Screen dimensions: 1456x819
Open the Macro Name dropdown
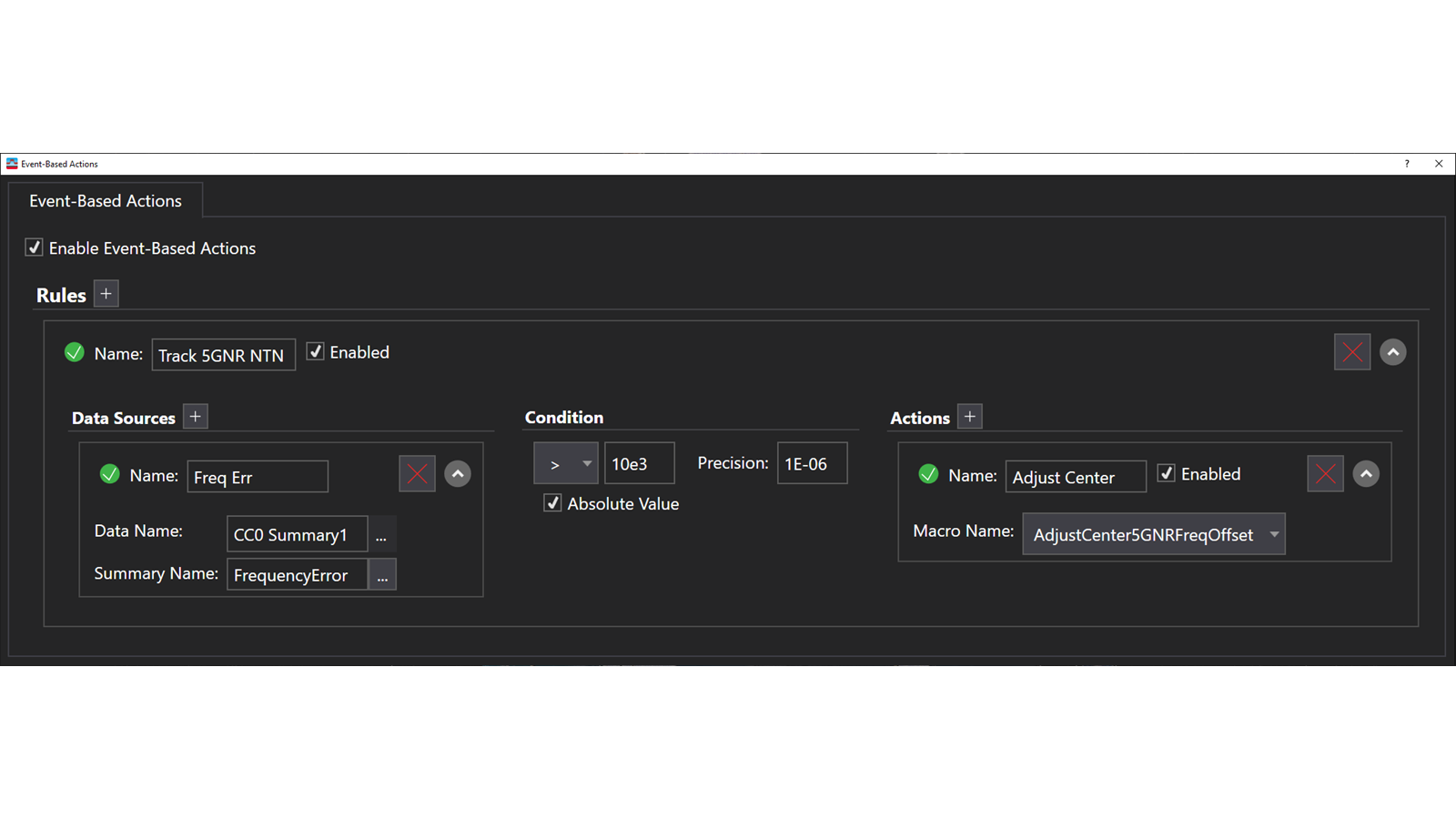1274,534
